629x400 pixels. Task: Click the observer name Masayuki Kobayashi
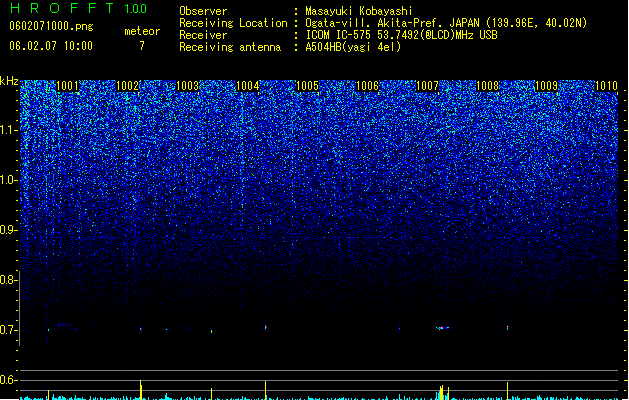pos(359,11)
